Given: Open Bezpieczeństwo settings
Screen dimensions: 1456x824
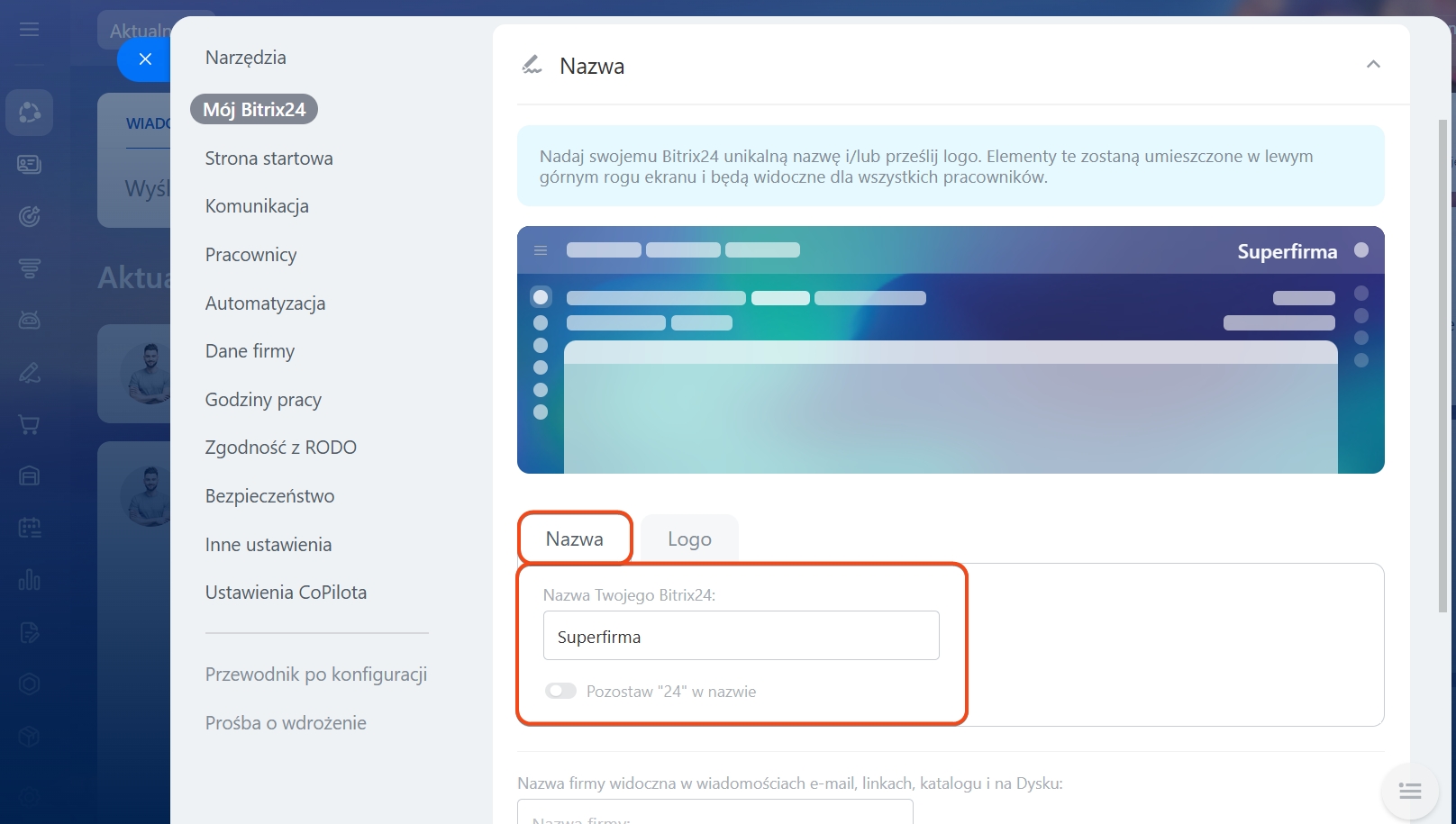Looking at the screenshot, I should (x=269, y=496).
